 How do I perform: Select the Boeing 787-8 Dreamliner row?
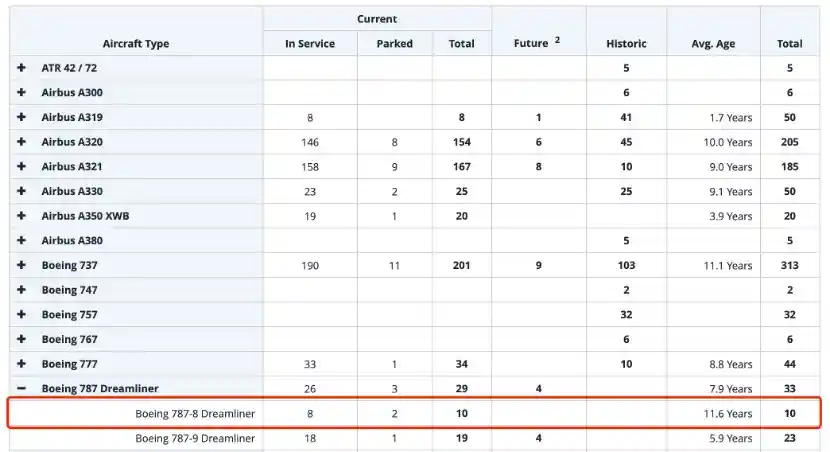pos(195,413)
